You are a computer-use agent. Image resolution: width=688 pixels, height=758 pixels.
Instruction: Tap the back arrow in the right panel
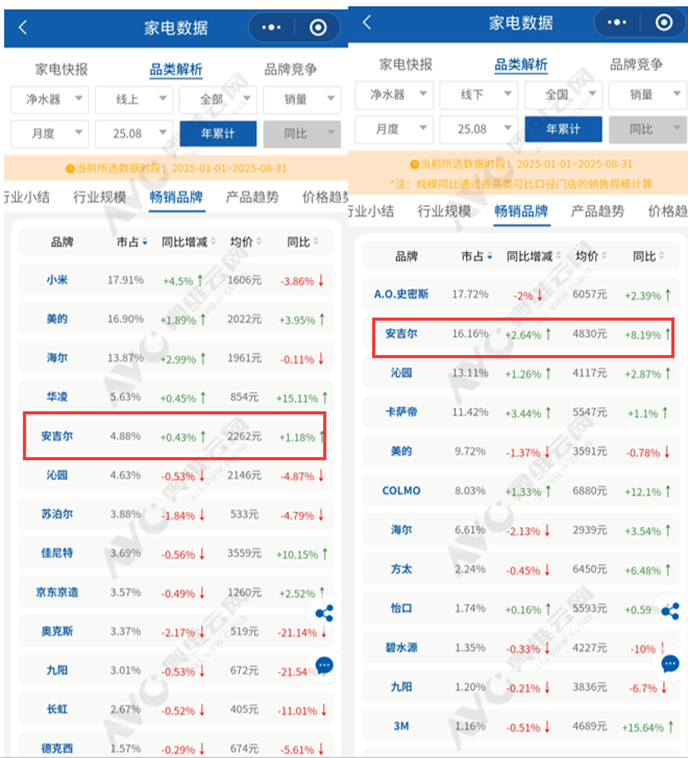(366, 22)
